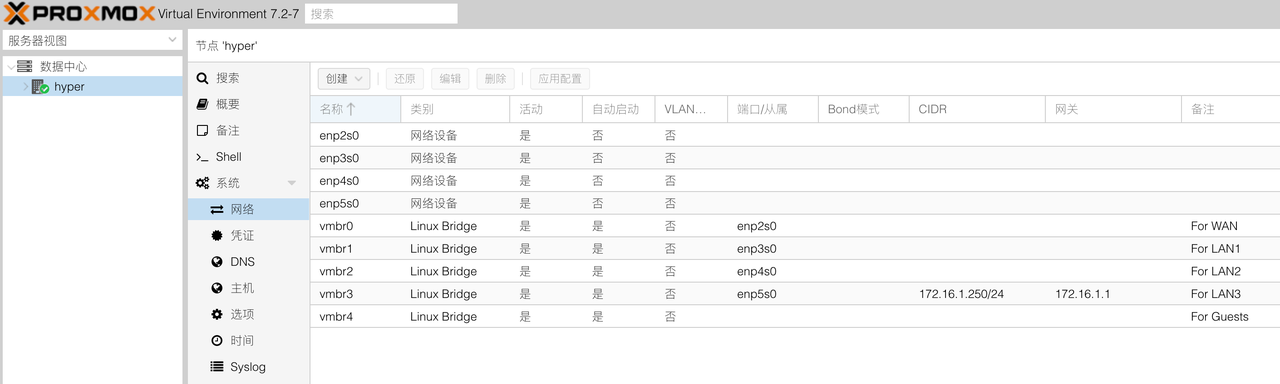Click the 备注 column header
Screen dimensions: 1280x384
tap(1230, 109)
